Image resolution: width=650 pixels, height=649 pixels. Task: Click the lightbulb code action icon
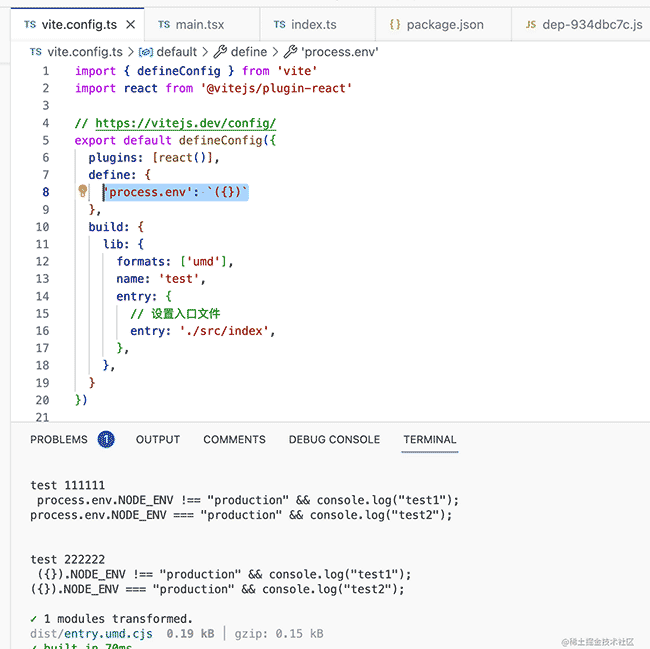84,192
